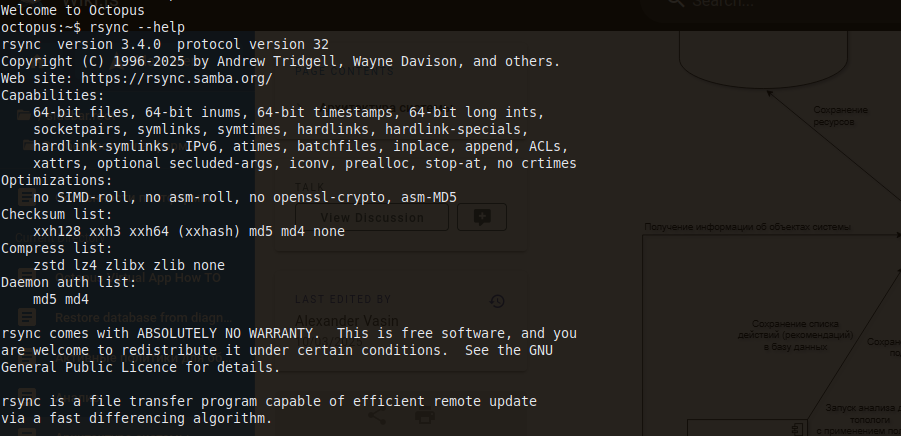Click document icon beside Restore database
This screenshot has height=436, width=901.
[x=28, y=317]
